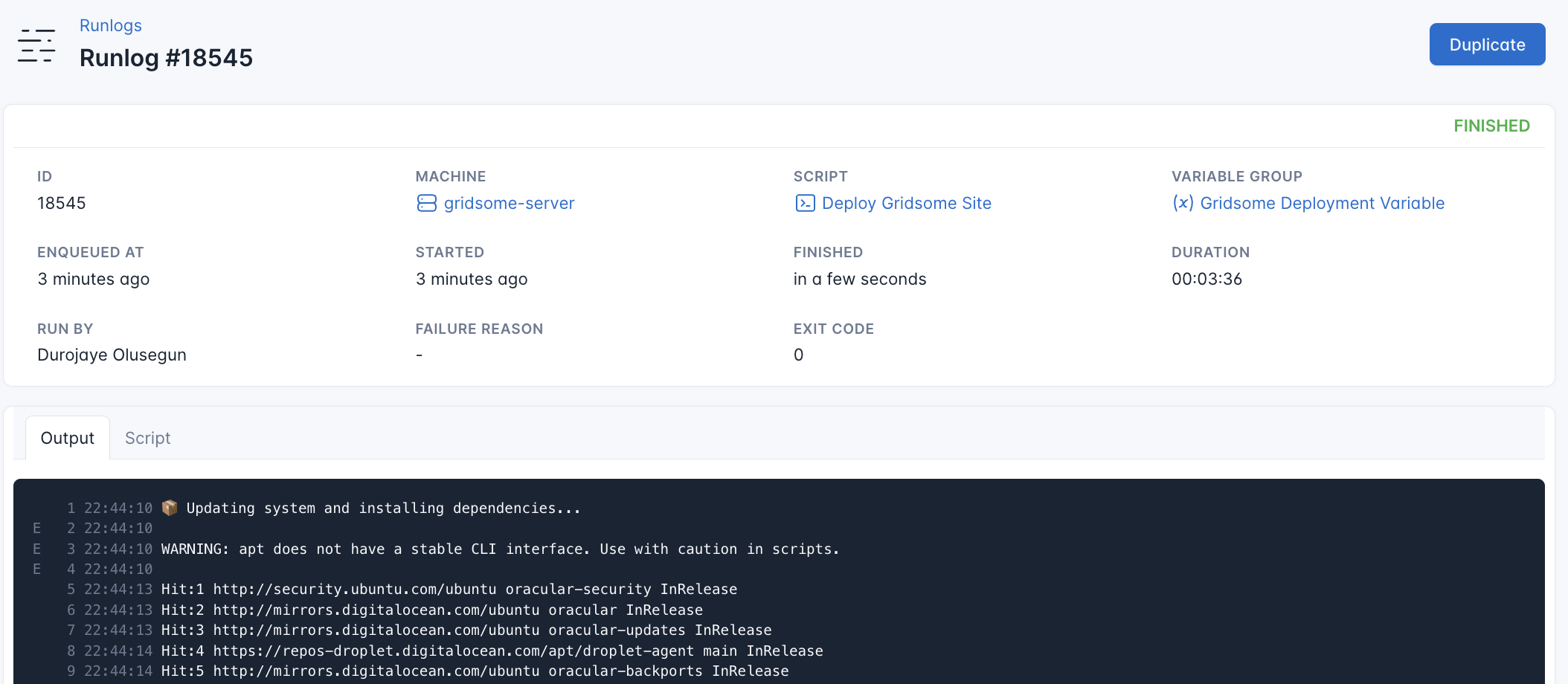Open the Deploy Gridsome Site script
The height and width of the screenshot is (684, 1568).
pyautogui.click(x=906, y=203)
